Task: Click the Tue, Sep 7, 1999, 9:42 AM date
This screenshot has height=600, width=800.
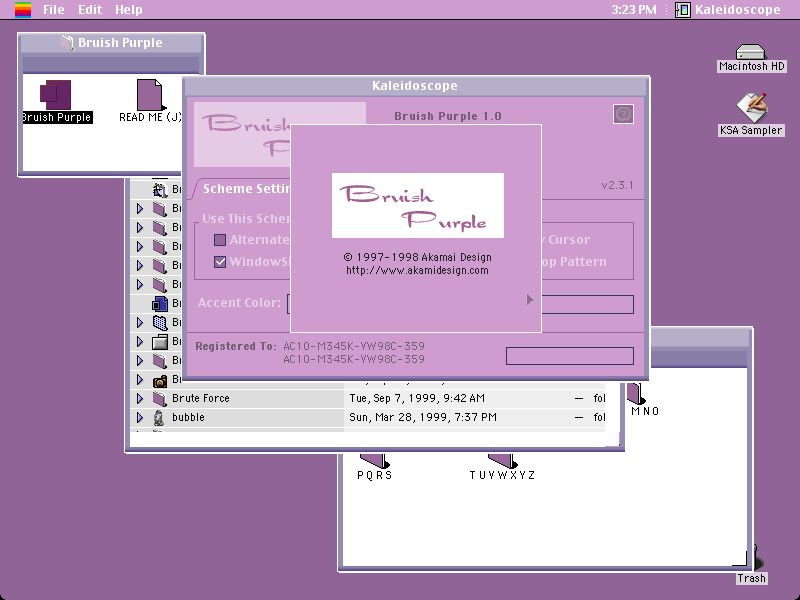Action: pyautogui.click(x=417, y=398)
